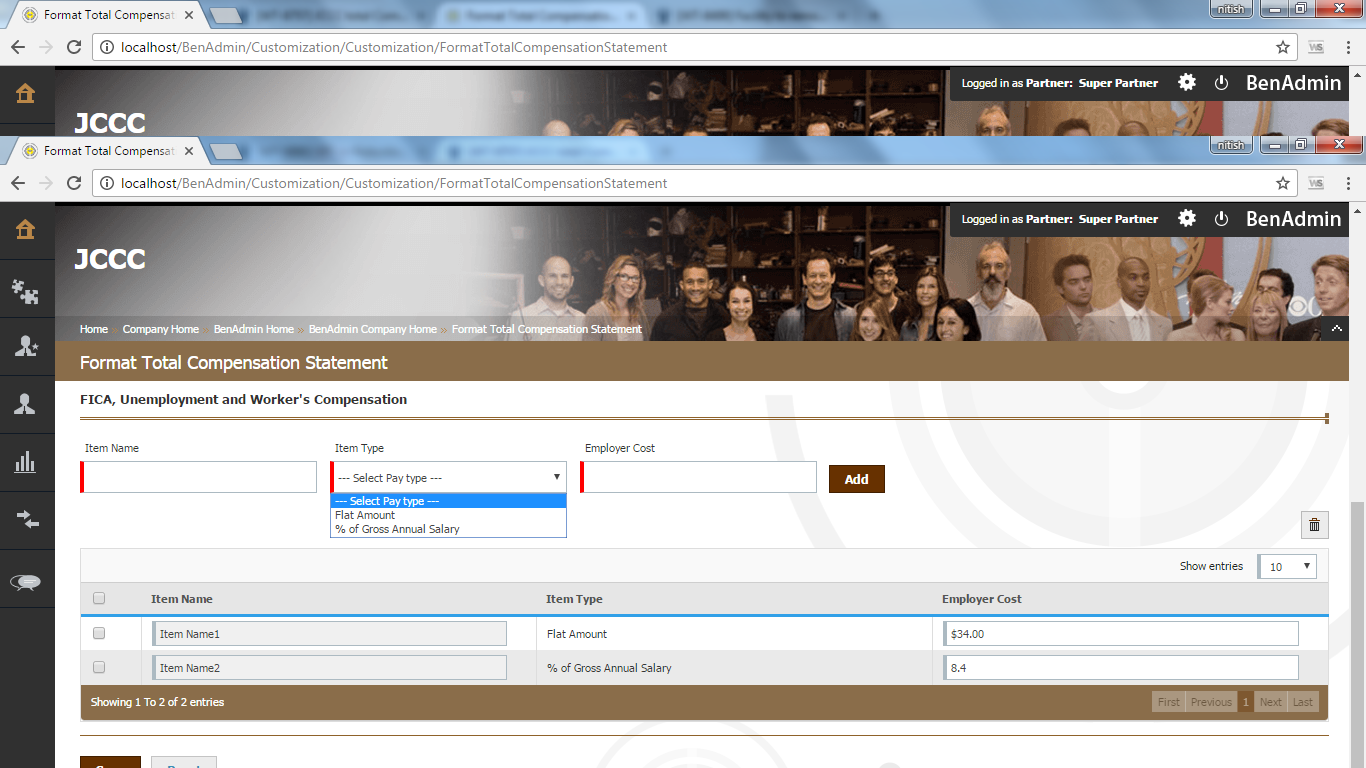
Task: Bookmark page with star in front window
Action: 1283,183
